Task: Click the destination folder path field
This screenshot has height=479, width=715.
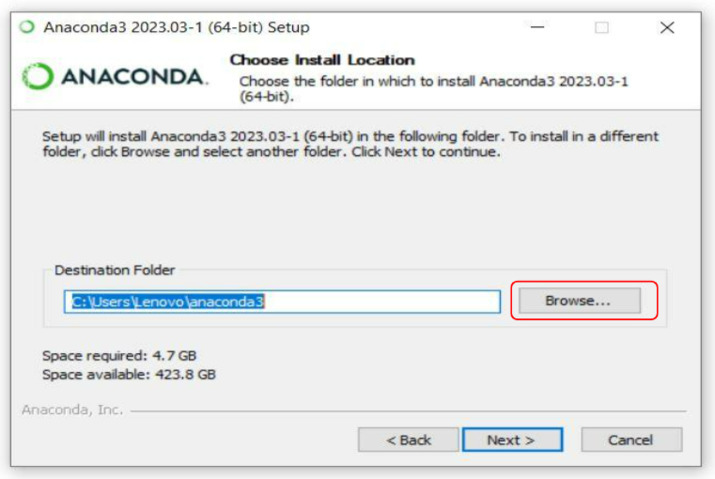Action: tap(282, 301)
